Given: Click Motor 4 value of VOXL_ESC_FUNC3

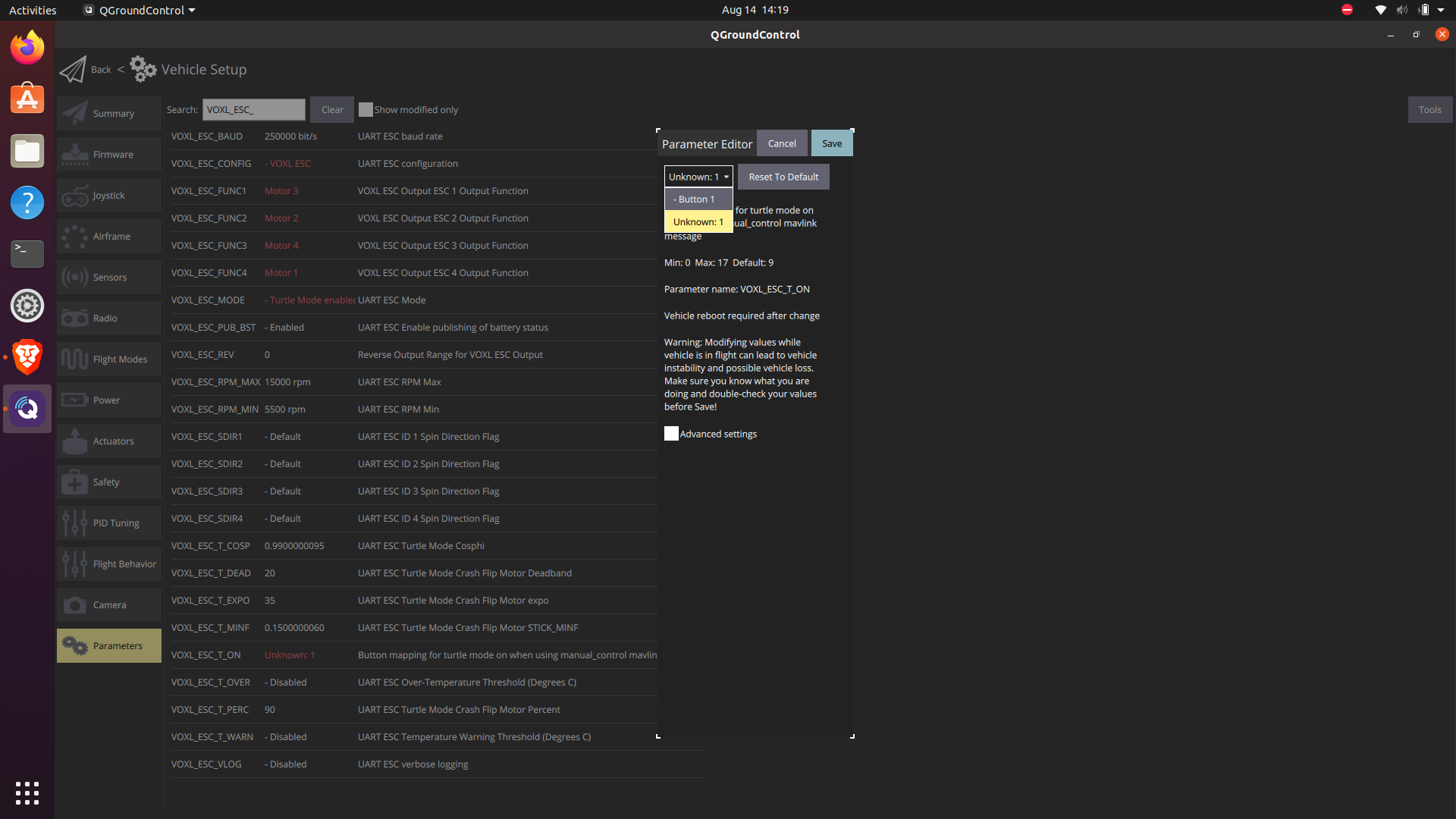Looking at the screenshot, I should tap(281, 246).
